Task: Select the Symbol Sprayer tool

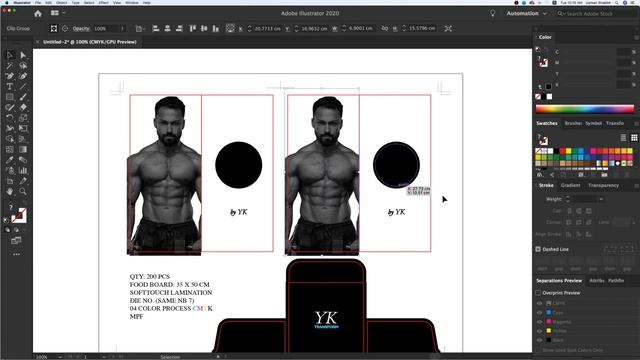Action: [x=10, y=171]
